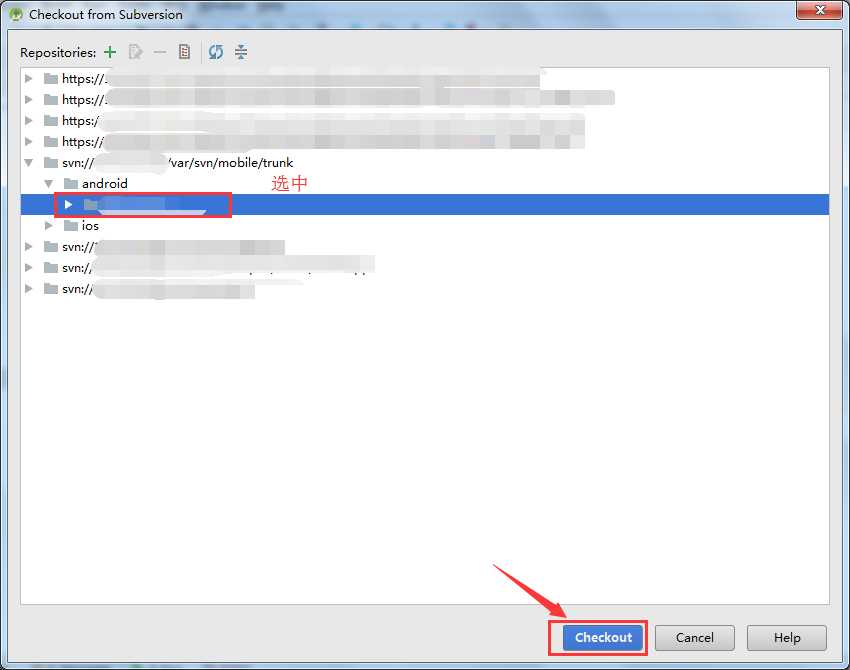Collapse the svn mobile/trunk repository node
The image size is (850, 670).
coord(29,163)
